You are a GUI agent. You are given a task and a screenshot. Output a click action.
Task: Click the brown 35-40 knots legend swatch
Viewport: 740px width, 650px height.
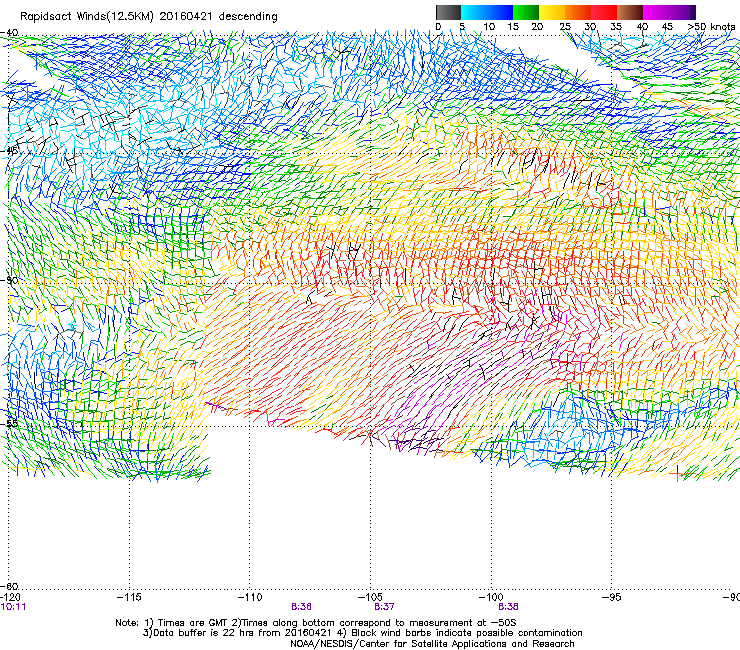tap(630, 12)
